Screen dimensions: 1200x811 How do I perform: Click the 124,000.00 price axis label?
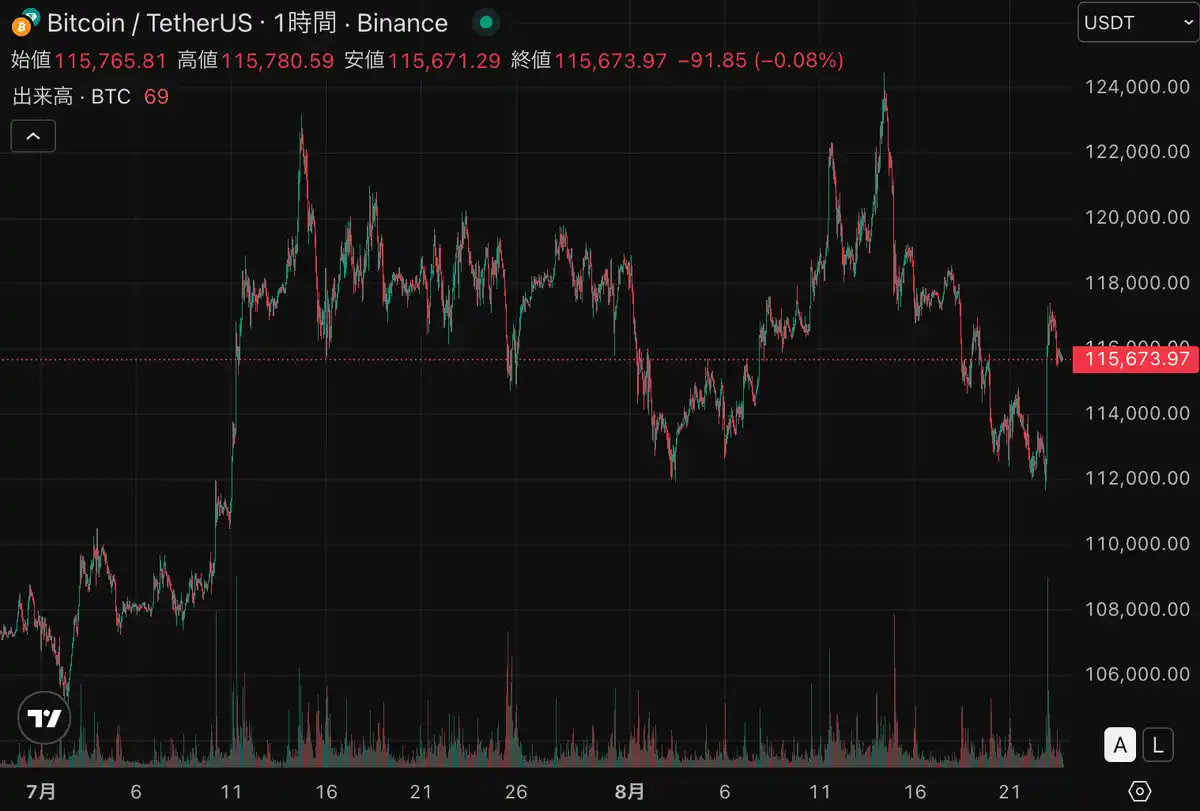pos(1138,87)
